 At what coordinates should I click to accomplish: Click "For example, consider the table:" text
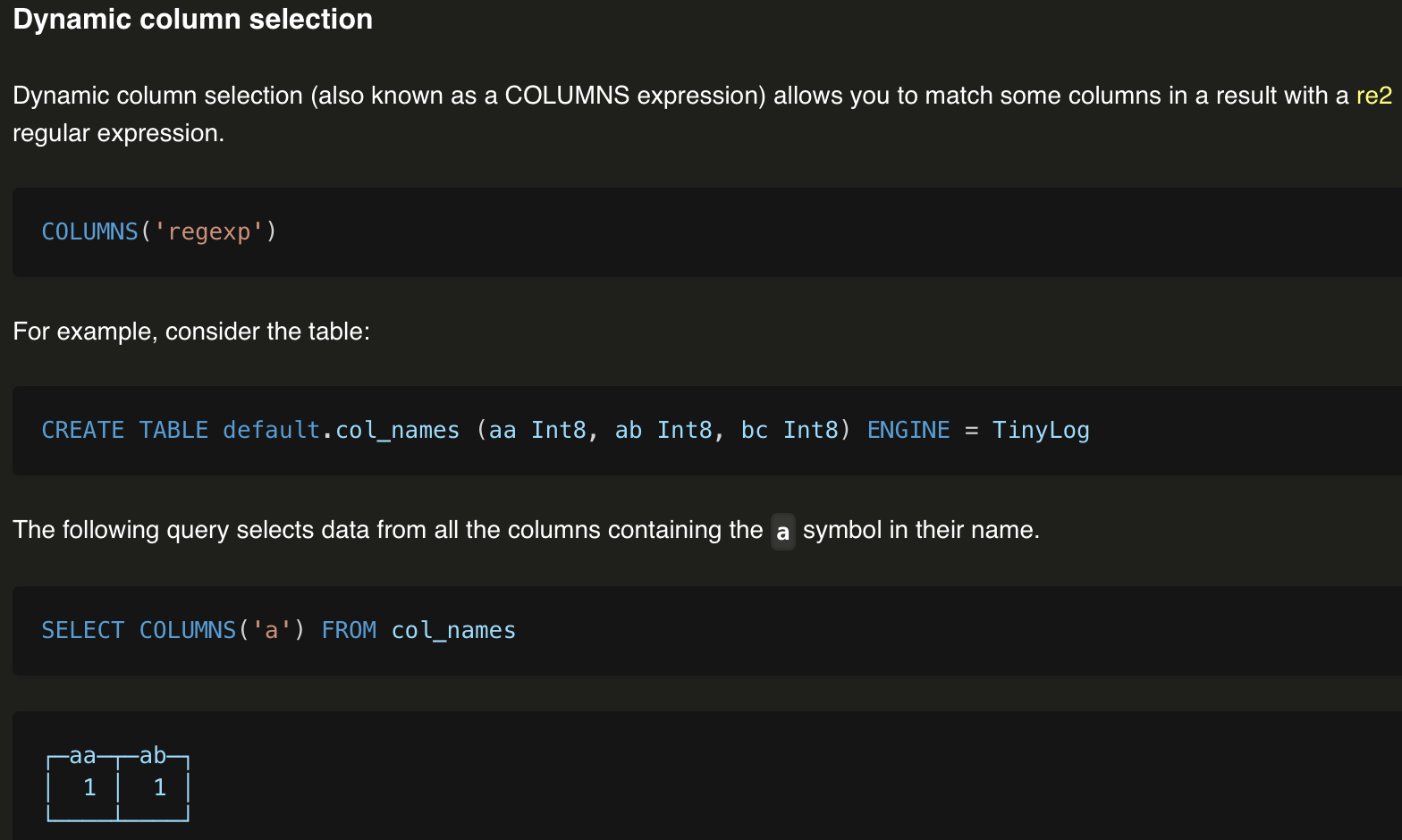click(191, 332)
